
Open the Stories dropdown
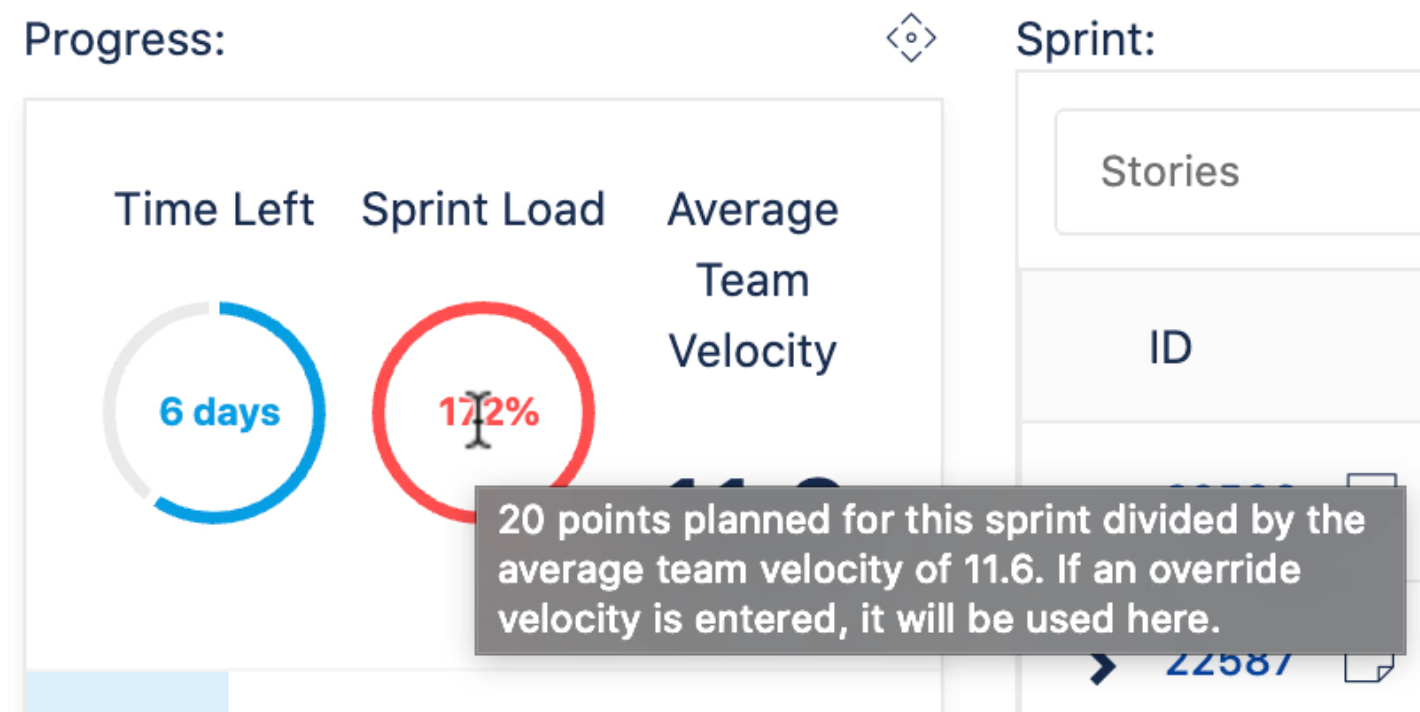(1238, 172)
